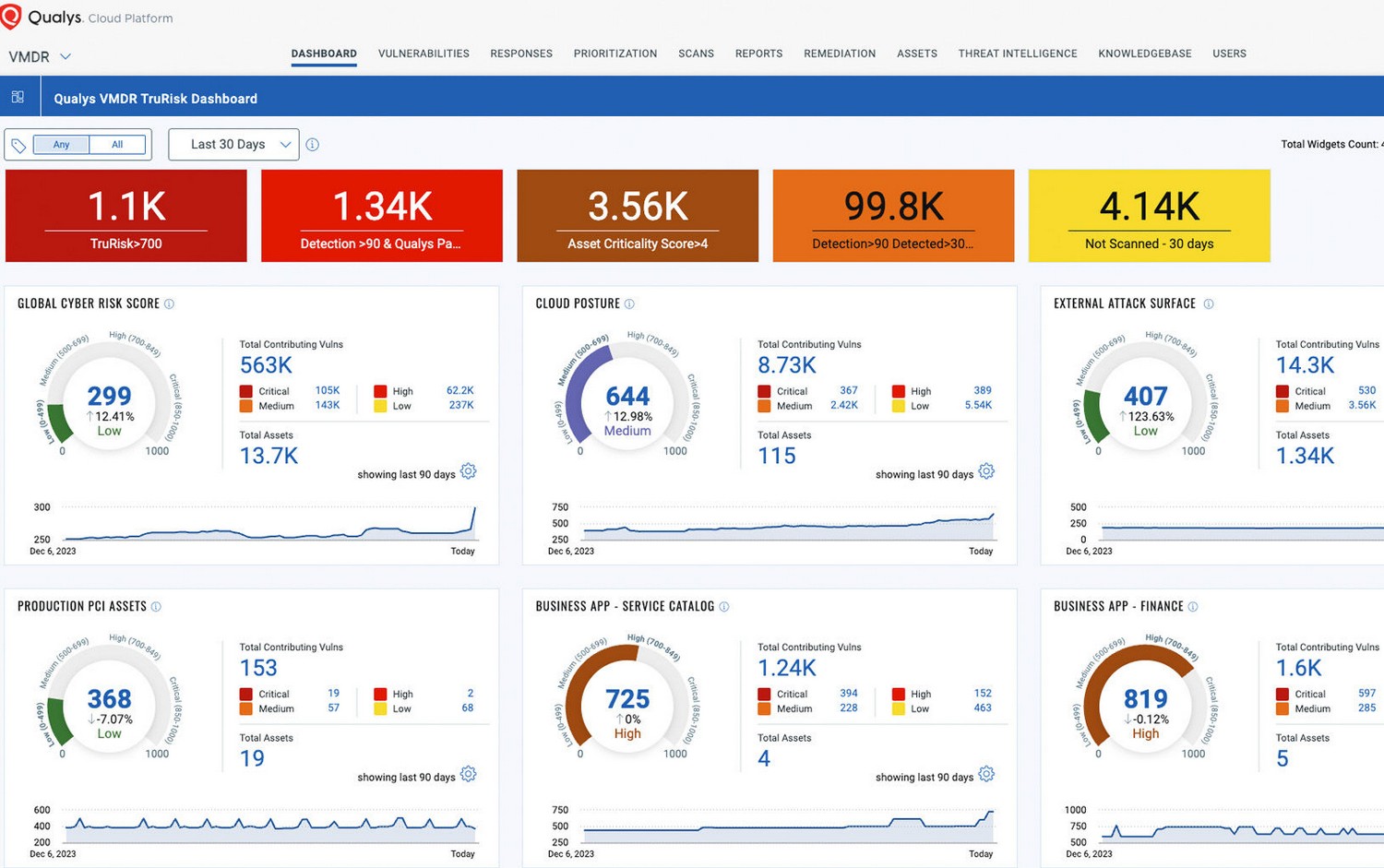Viewport: 1384px width, 868px height.
Task: Open the TruRisk>700 red tile
Action: click(126, 216)
